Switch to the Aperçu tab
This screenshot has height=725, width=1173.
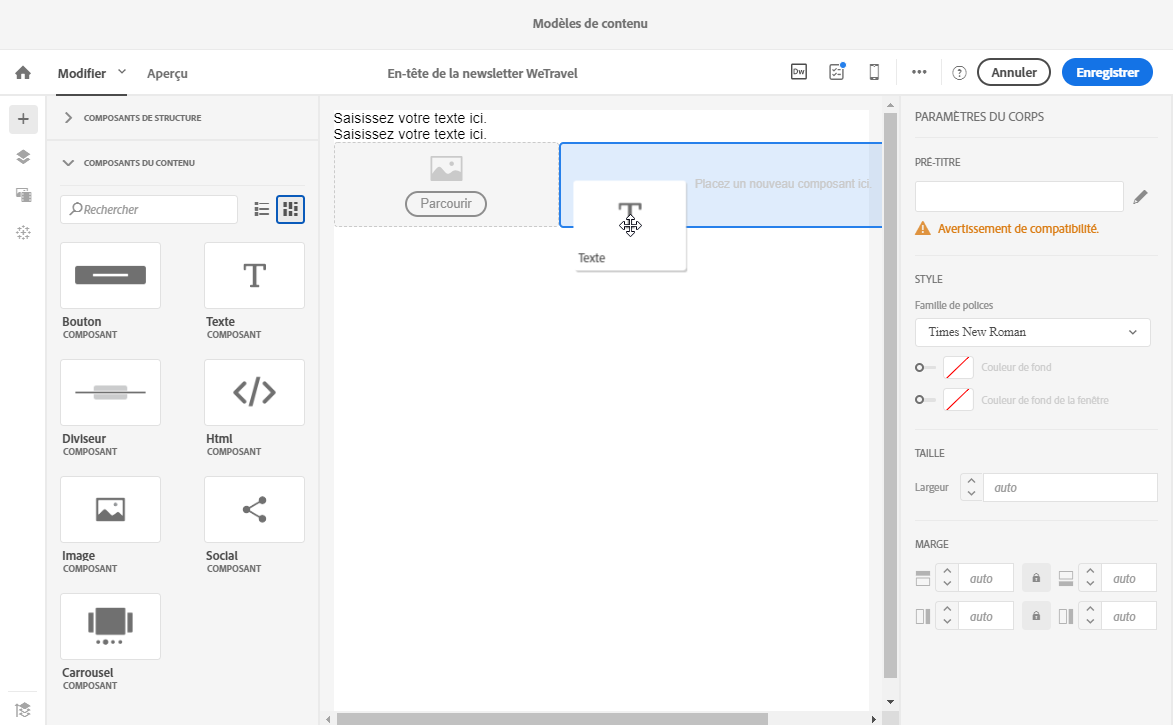(167, 73)
